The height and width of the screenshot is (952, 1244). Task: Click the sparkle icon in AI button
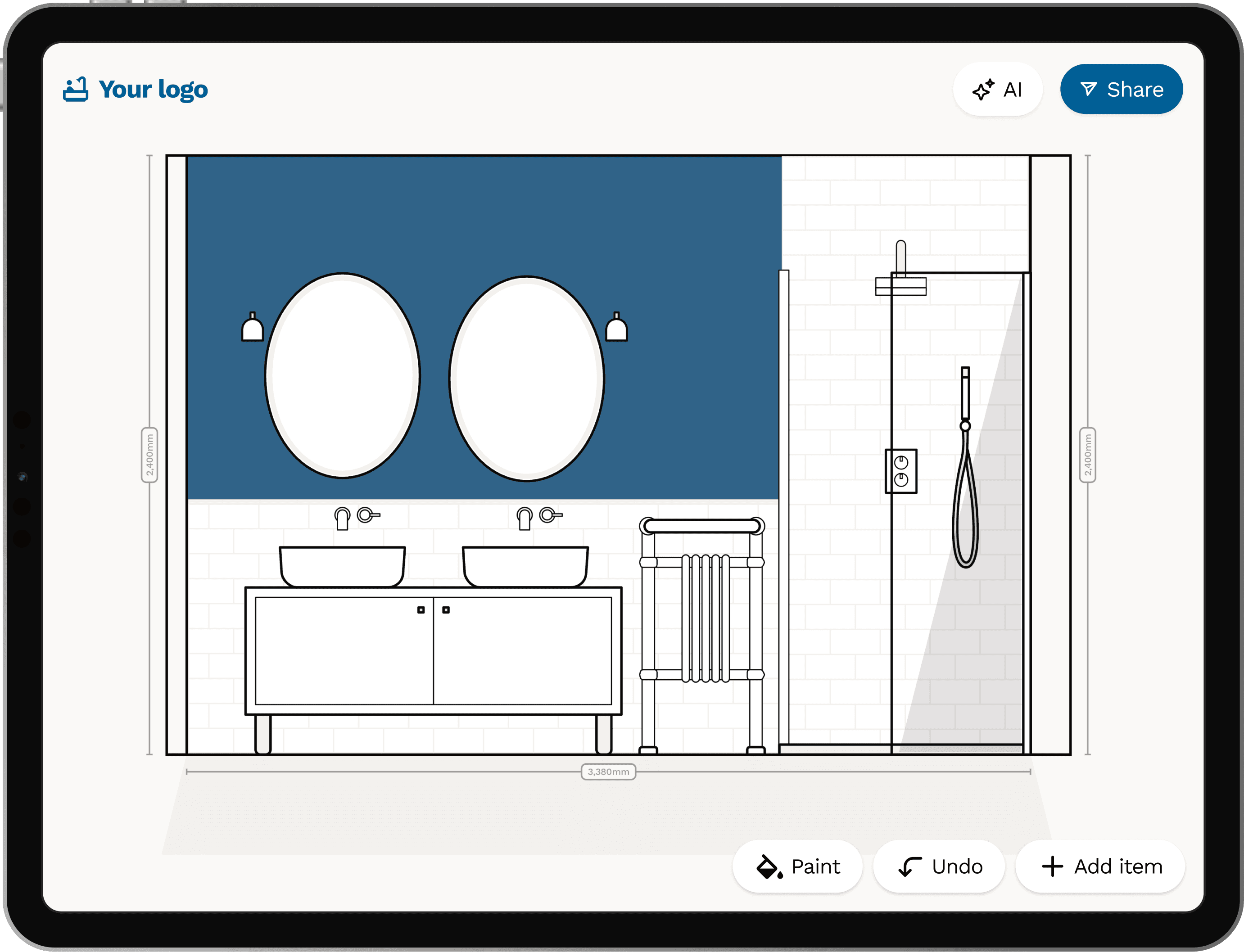point(983,90)
